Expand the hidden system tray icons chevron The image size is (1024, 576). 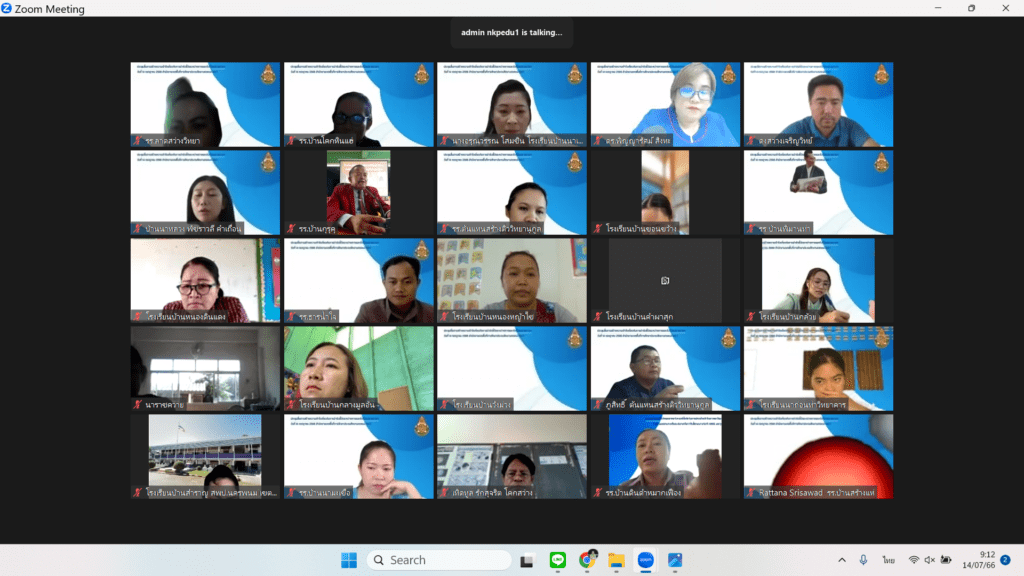point(842,560)
